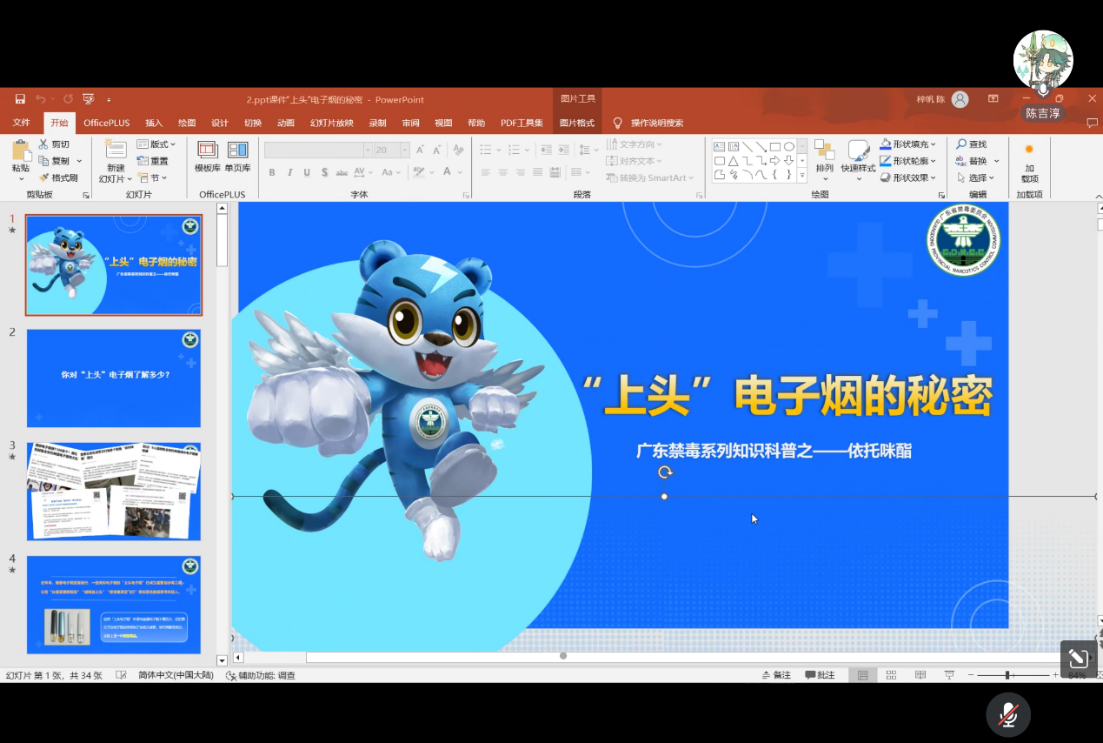The height and width of the screenshot is (743, 1103).
Task: Switch to slide sorter view in status bar
Action: [x=891, y=675]
